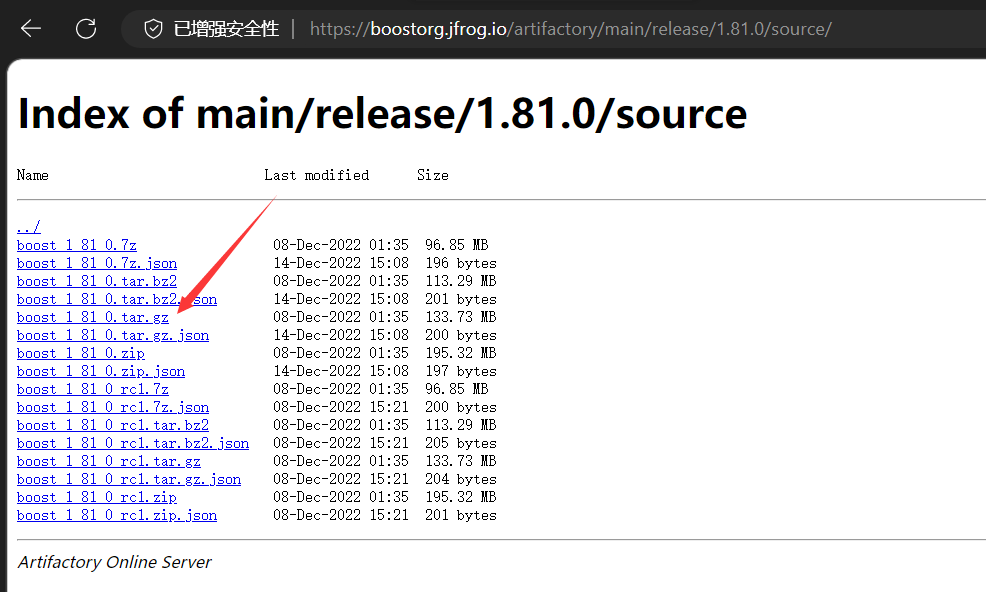Download boost_1_81_0_rc1.7z archive

pyautogui.click(x=91, y=388)
